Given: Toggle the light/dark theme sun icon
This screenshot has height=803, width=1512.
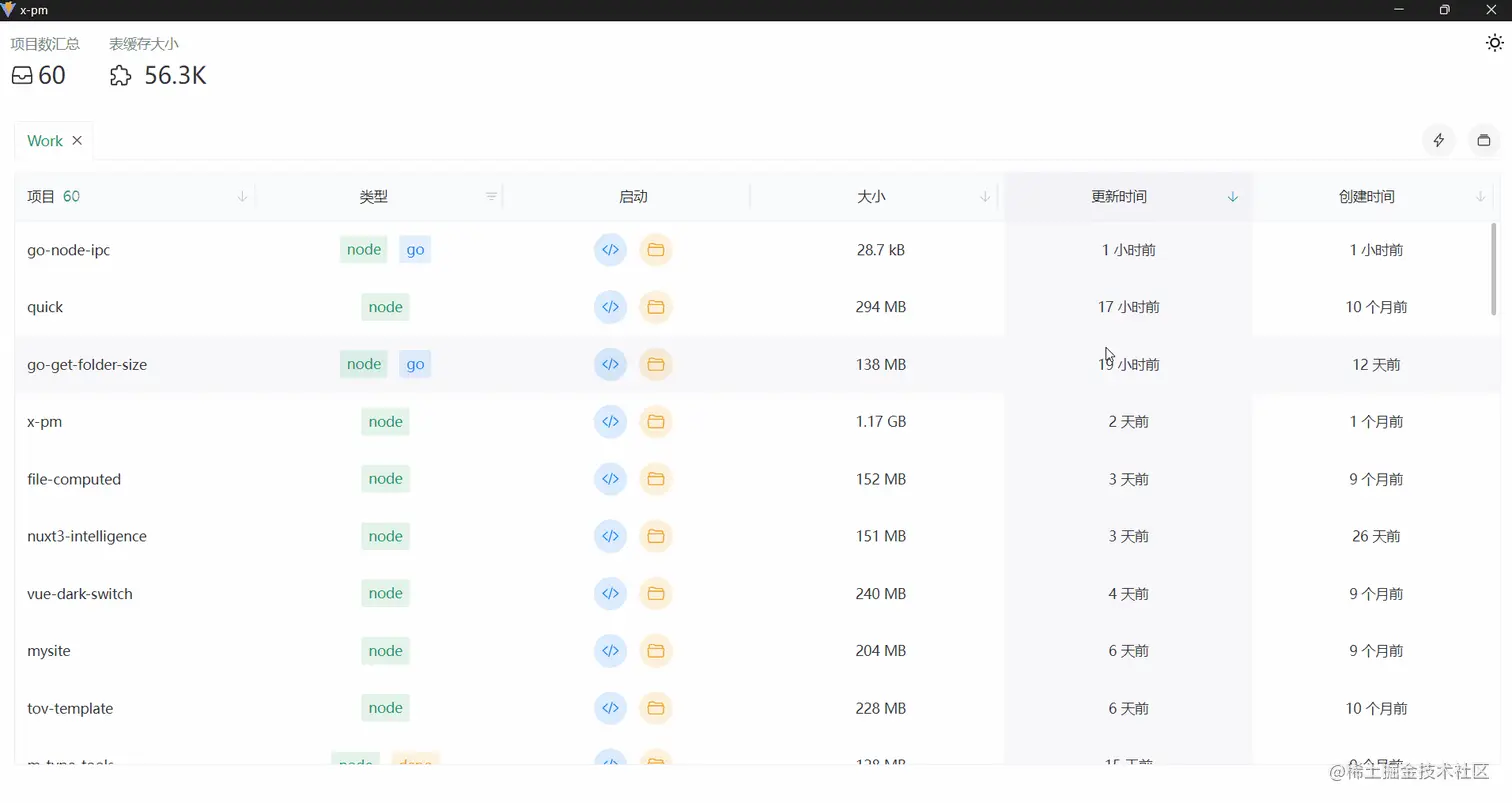Looking at the screenshot, I should click(x=1494, y=43).
